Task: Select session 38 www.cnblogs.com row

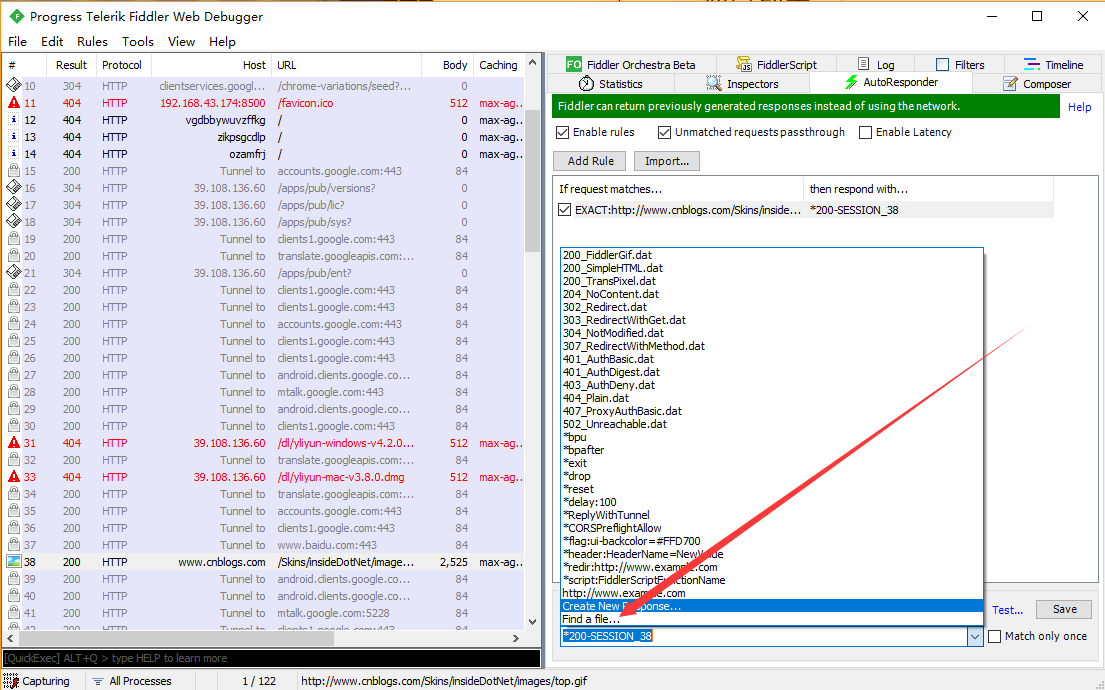Action: click(264, 562)
